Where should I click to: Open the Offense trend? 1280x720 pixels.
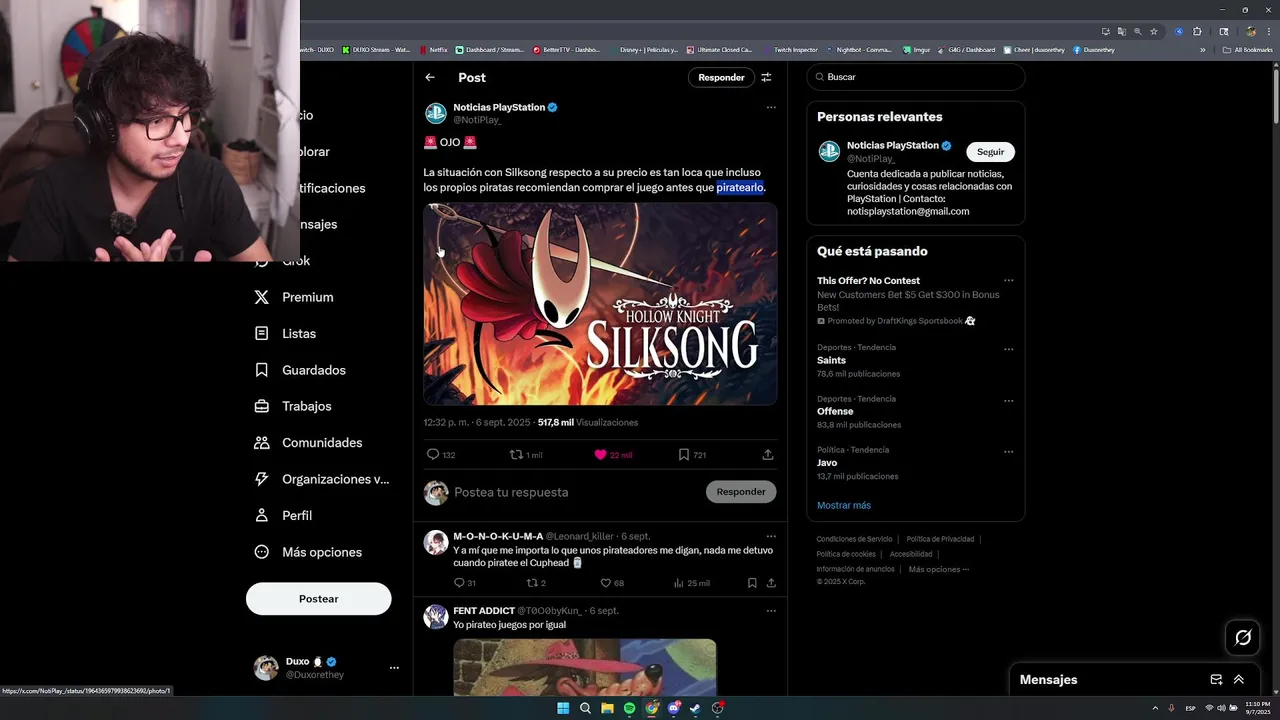coord(835,411)
